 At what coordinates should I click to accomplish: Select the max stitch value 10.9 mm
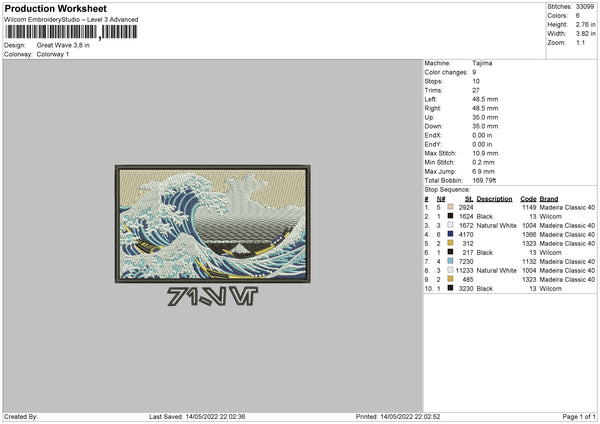click(x=485, y=153)
